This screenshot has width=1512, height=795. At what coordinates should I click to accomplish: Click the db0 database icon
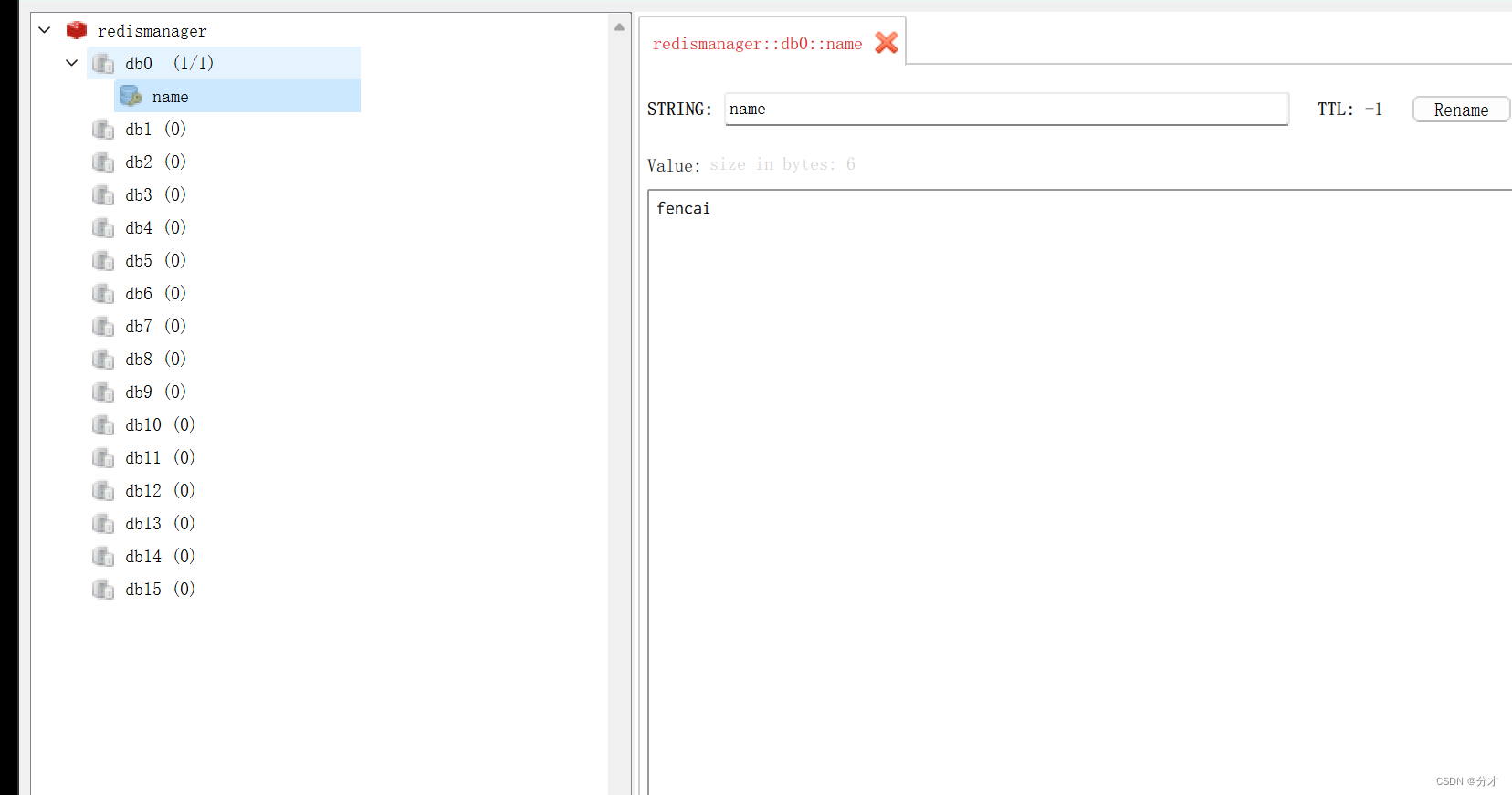[x=103, y=64]
